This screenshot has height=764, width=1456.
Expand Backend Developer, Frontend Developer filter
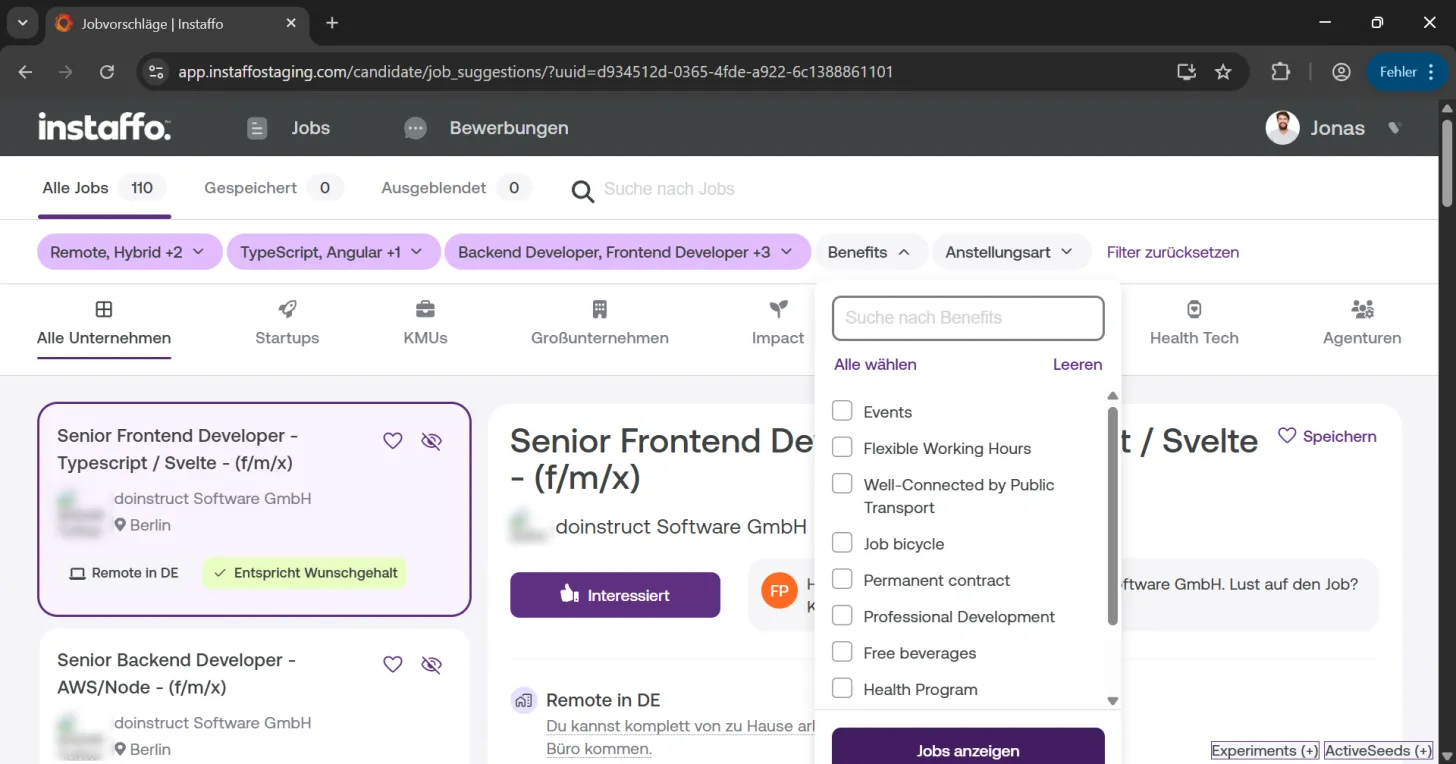[627, 252]
